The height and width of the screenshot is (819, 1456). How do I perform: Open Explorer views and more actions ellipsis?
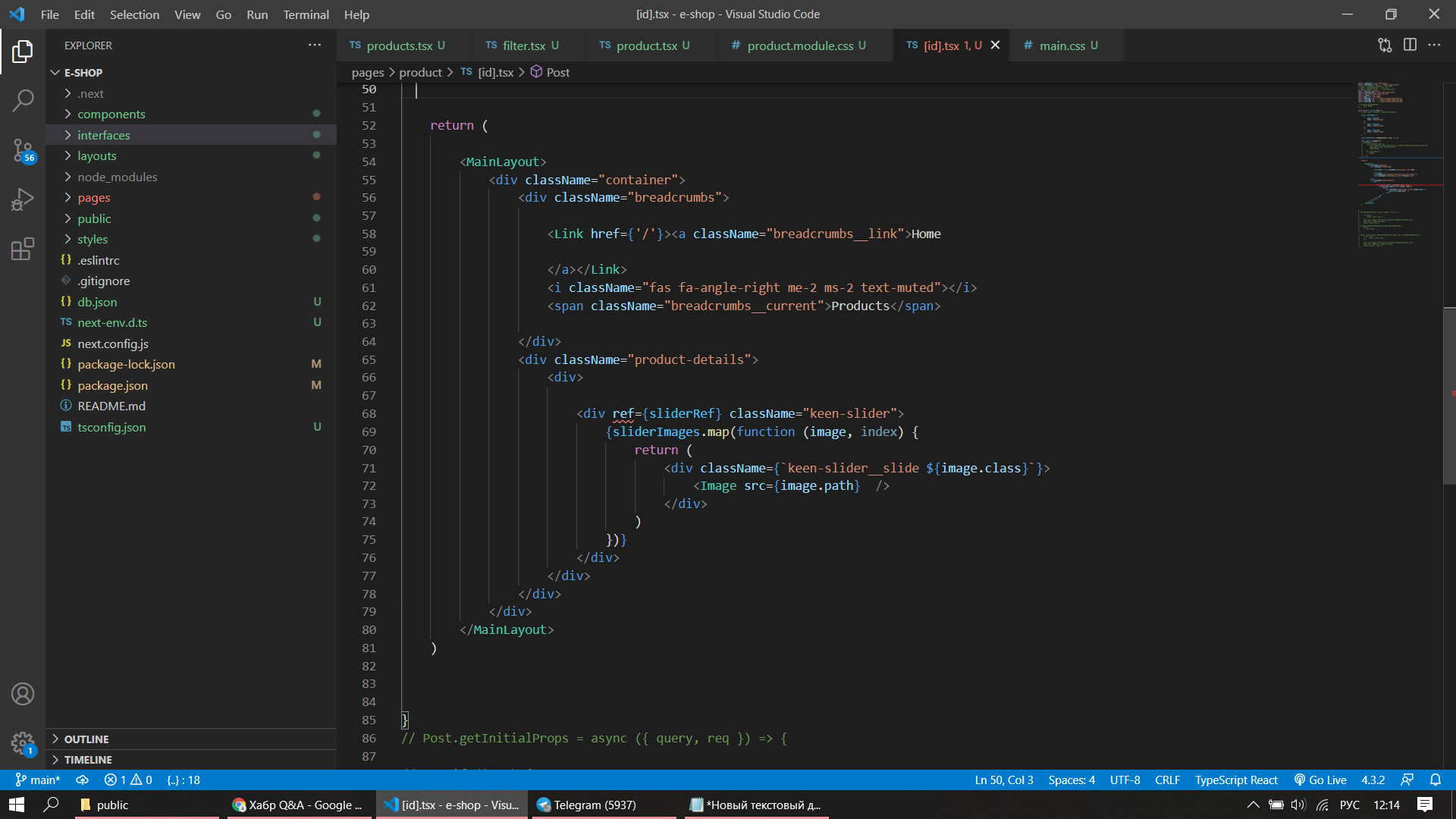(x=315, y=45)
